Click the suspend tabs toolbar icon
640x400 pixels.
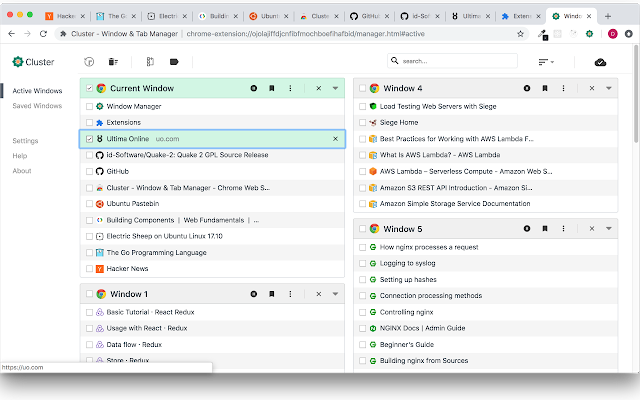point(89,62)
